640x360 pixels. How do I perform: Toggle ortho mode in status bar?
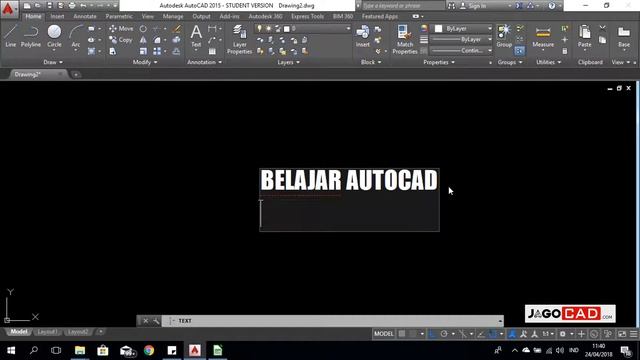(x=433, y=334)
